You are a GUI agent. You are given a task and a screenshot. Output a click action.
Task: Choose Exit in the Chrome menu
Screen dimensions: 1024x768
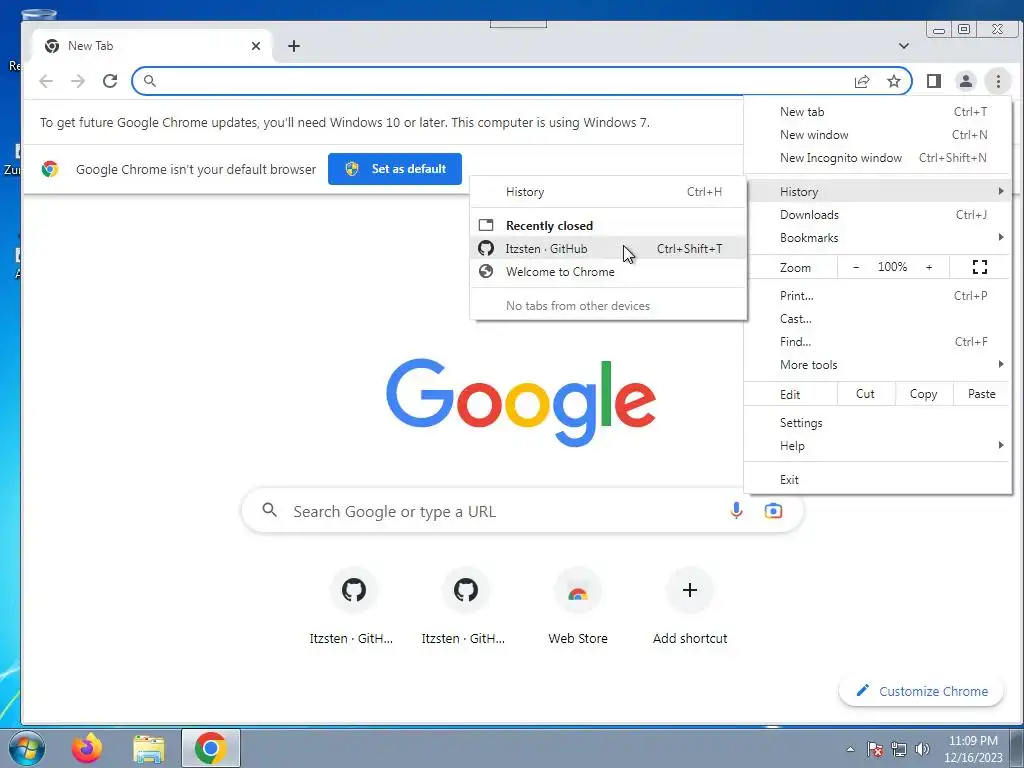878,480
